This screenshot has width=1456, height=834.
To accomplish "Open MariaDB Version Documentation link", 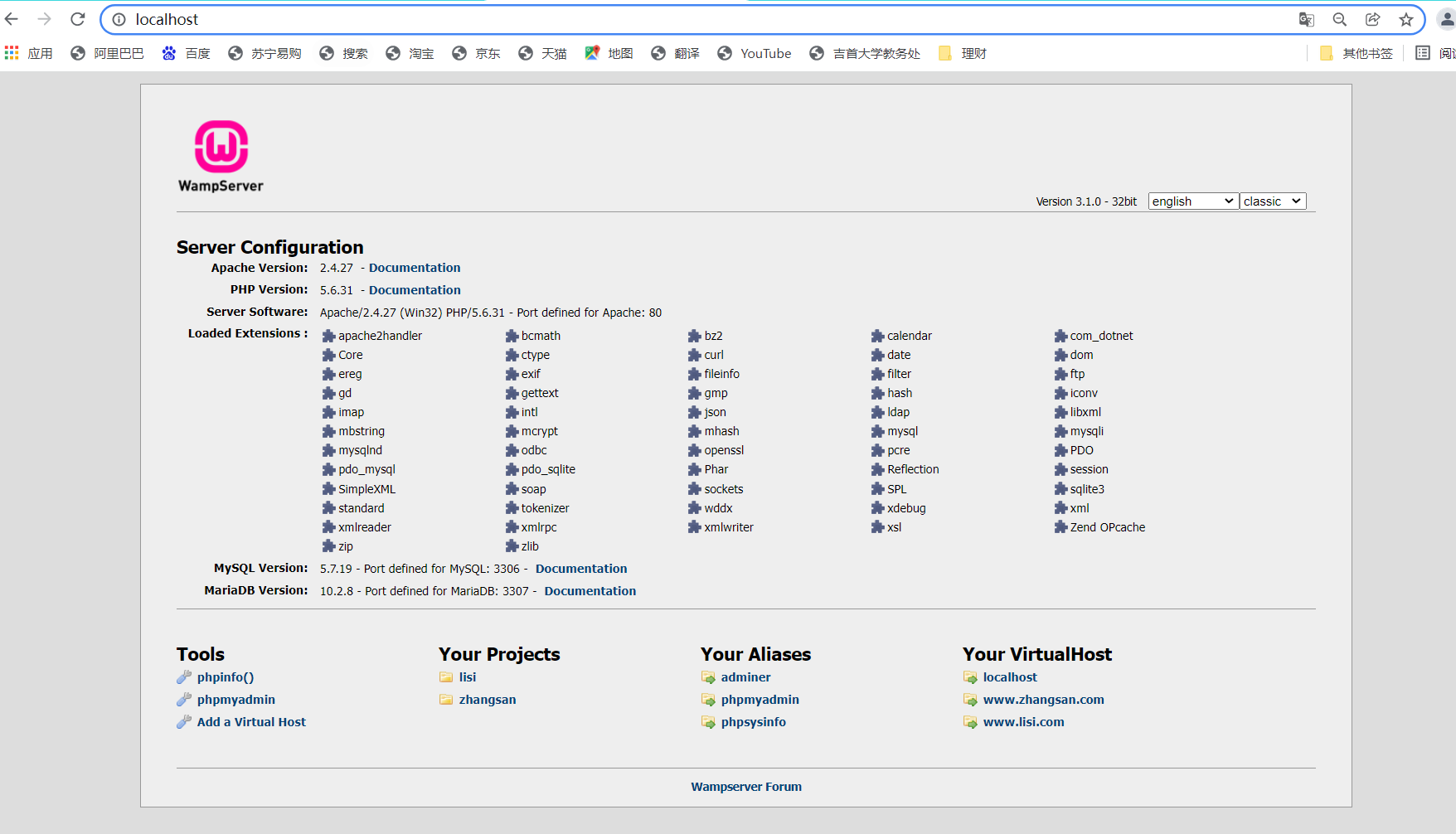I will pos(590,591).
